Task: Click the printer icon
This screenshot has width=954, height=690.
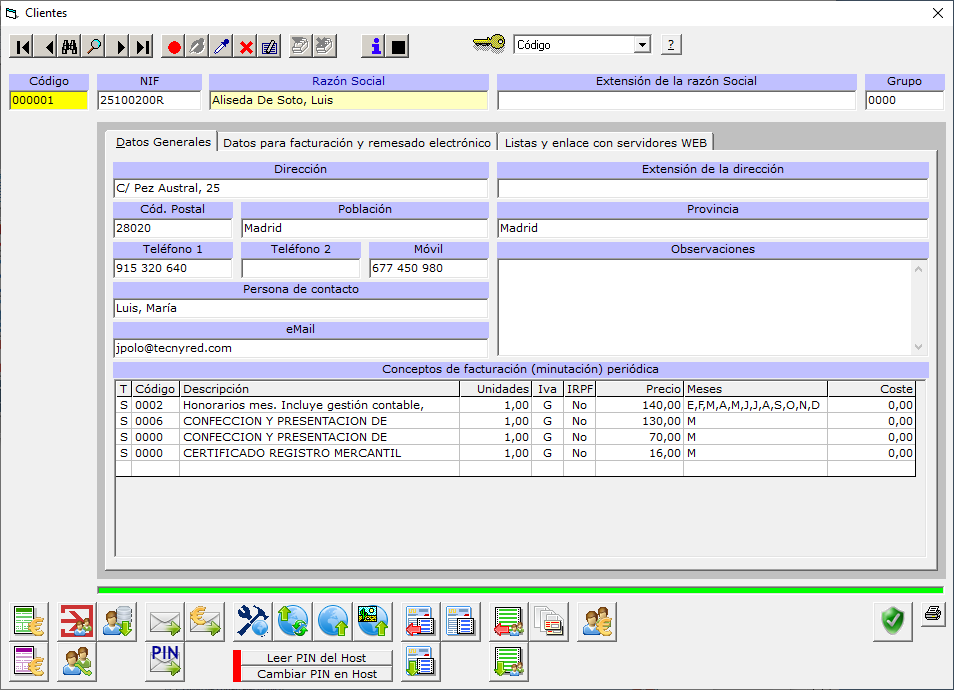Action: [x=932, y=614]
